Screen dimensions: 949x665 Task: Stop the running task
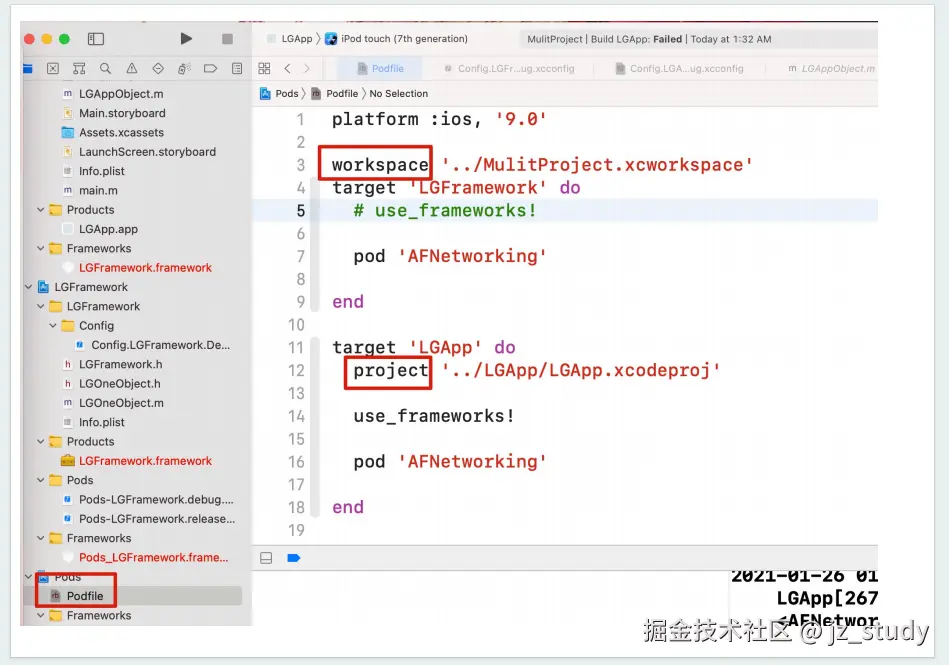228,39
